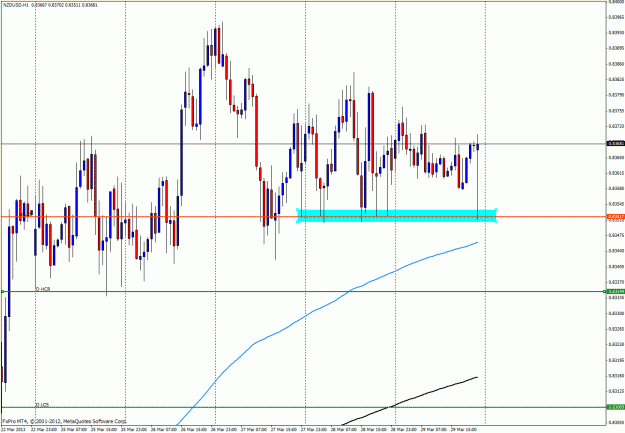This screenshot has height=433, width=625.
Task: Click the 29 Mar 15:00 time label
Action: [x=464, y=429]
